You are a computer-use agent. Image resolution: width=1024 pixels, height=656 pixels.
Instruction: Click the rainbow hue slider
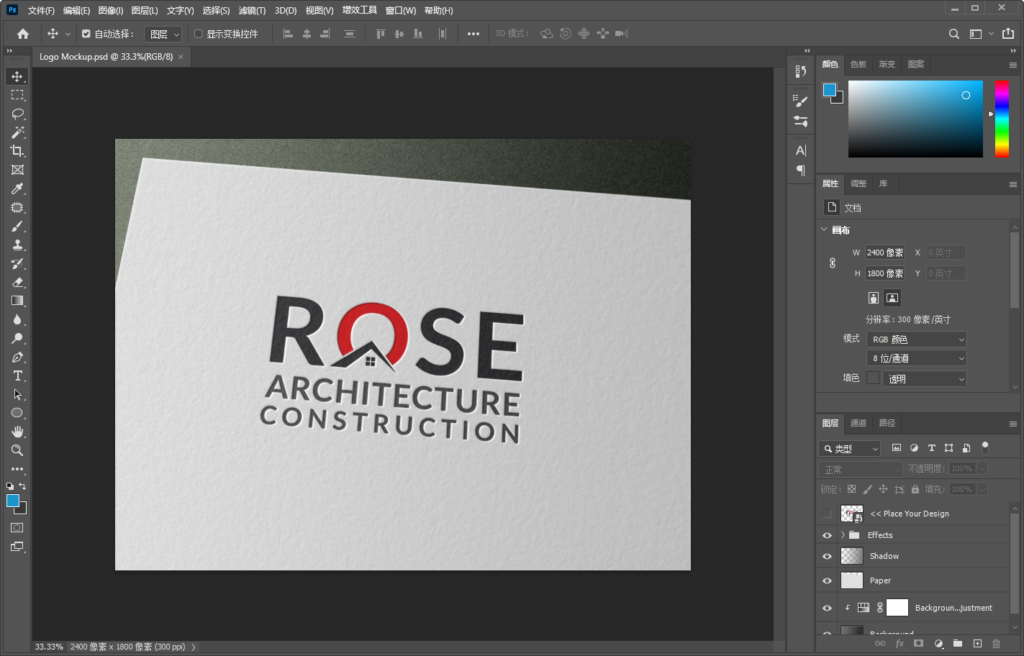pos(1002,119)
